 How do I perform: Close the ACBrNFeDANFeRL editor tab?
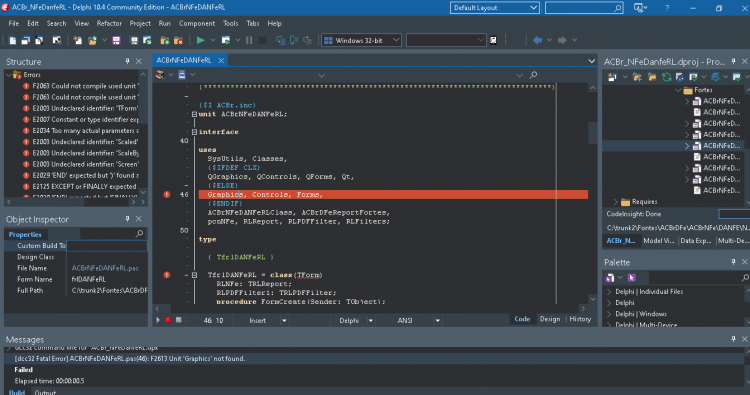(x=221, y=60)
